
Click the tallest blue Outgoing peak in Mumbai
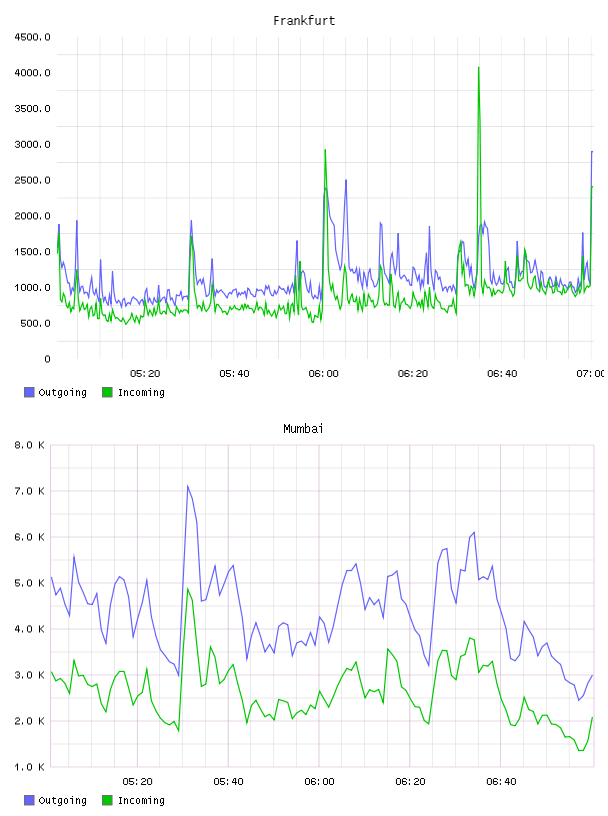188,487
